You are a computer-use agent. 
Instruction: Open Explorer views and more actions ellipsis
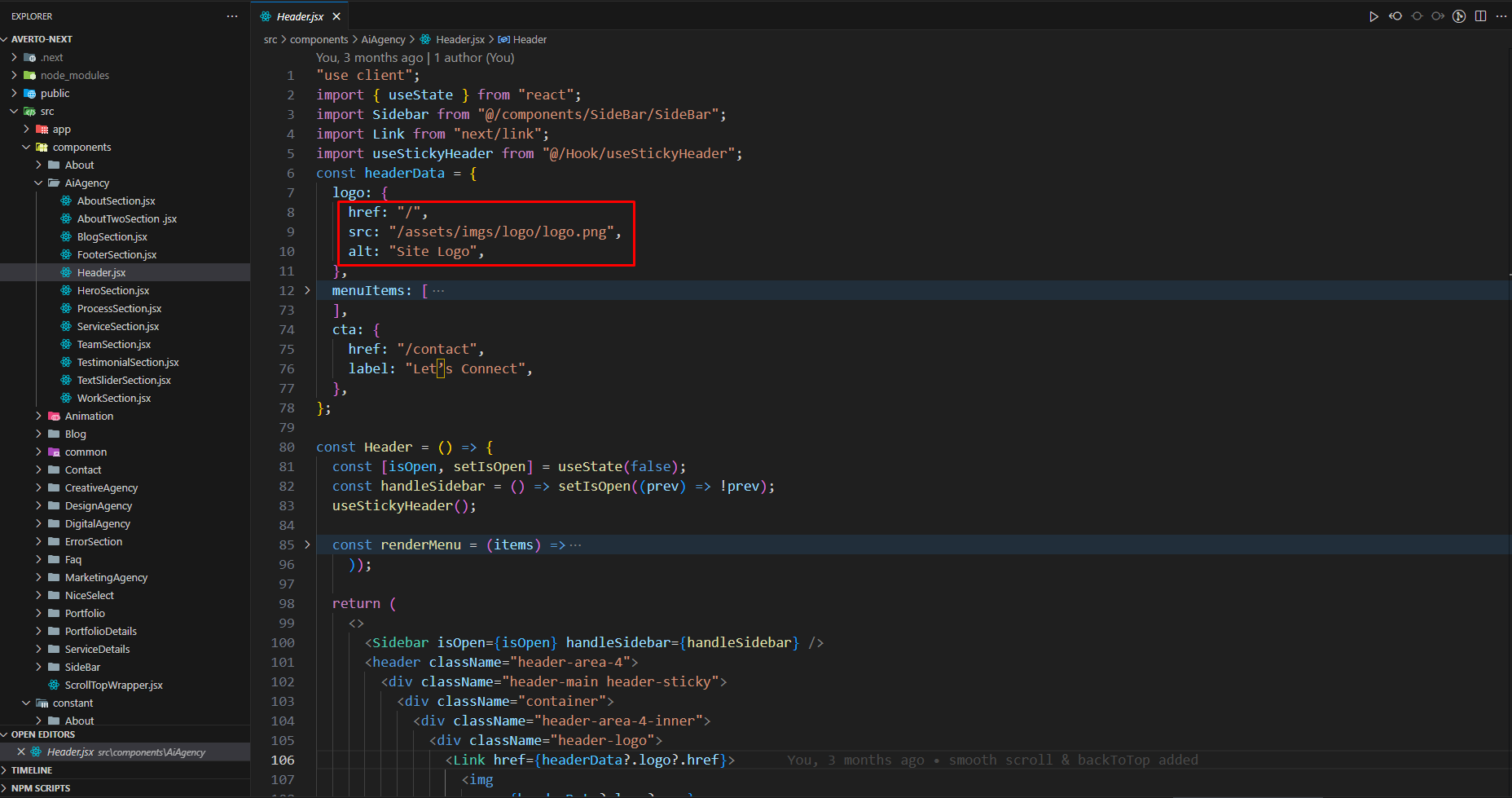232,16
